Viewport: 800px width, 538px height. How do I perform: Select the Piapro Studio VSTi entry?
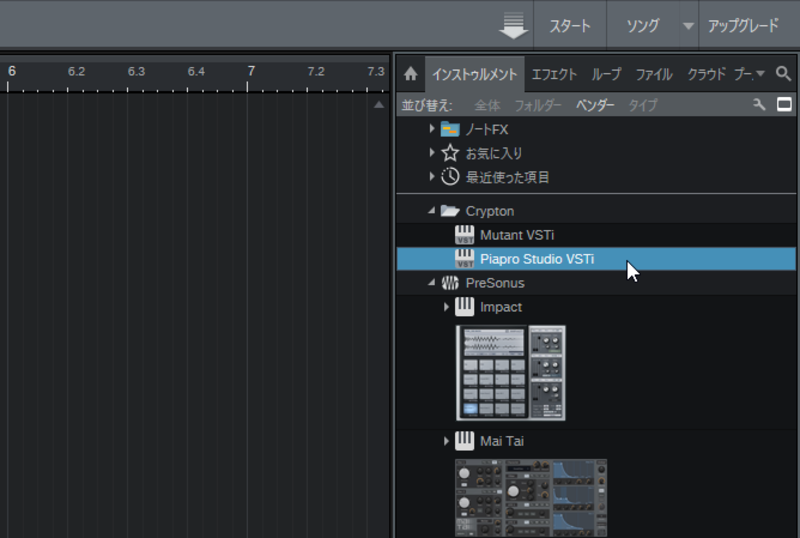(596, 259)
